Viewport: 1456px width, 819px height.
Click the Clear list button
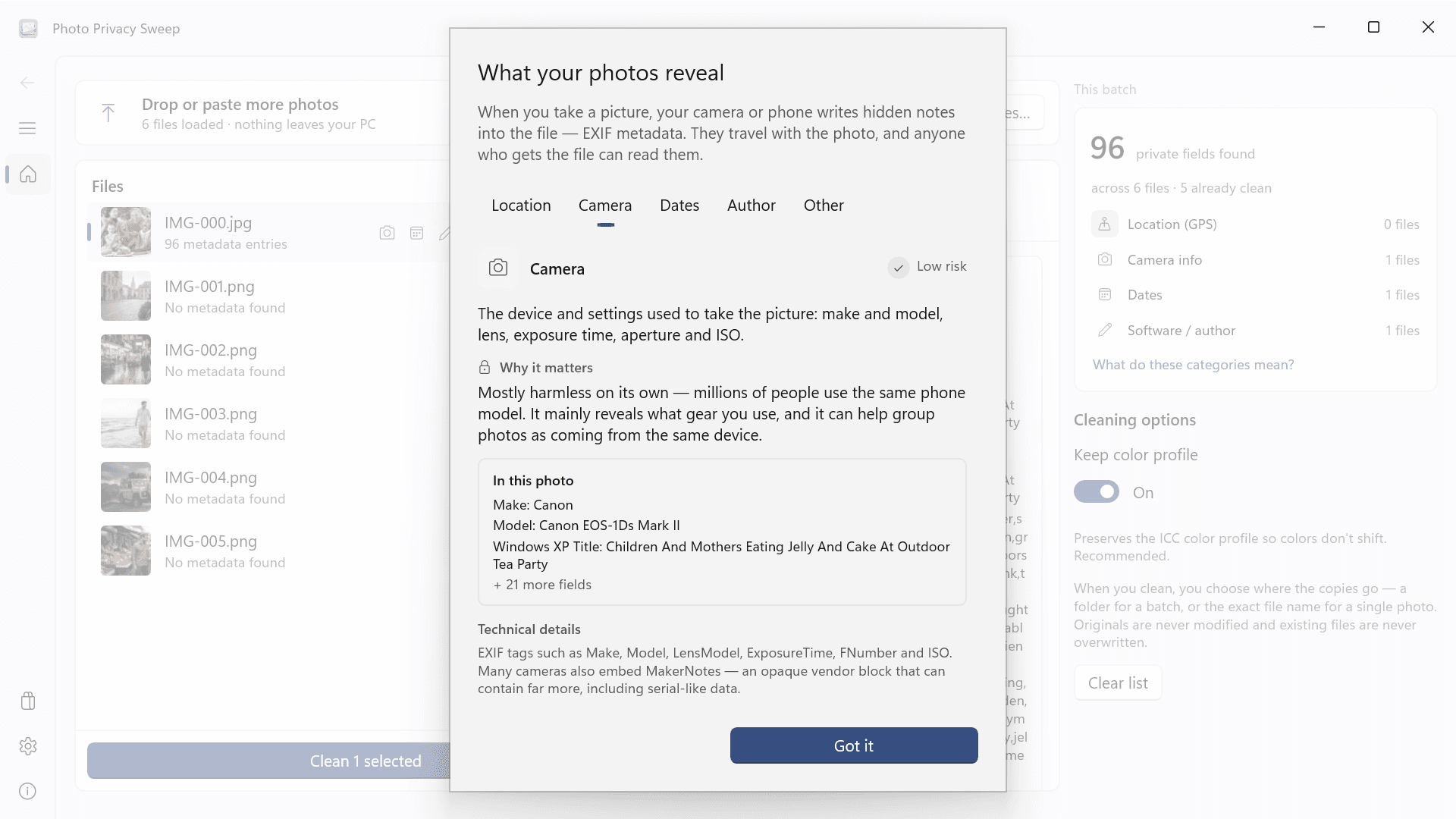(x=1118, y=682)
